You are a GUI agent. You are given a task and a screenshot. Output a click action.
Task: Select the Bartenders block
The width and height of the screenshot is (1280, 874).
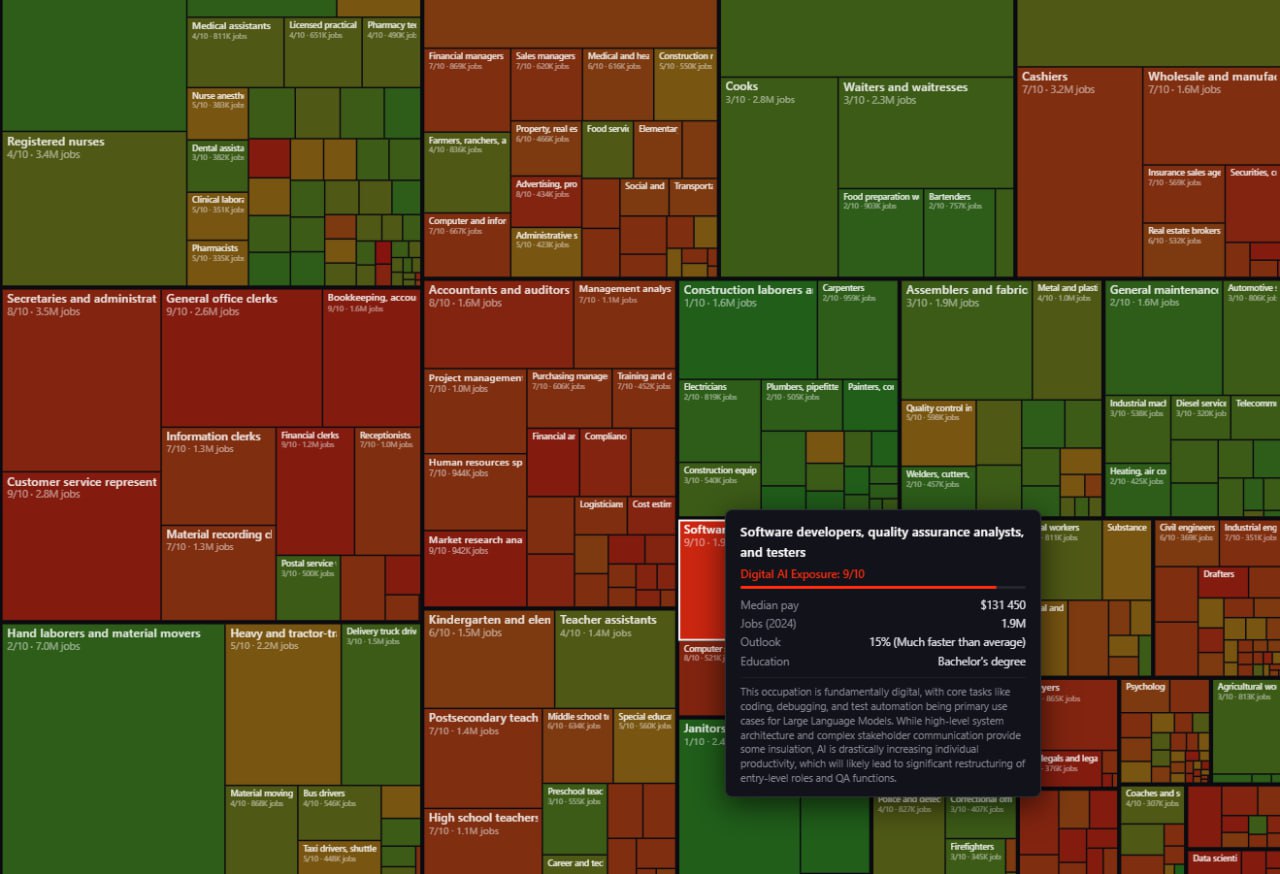click(x=958, y=232)
